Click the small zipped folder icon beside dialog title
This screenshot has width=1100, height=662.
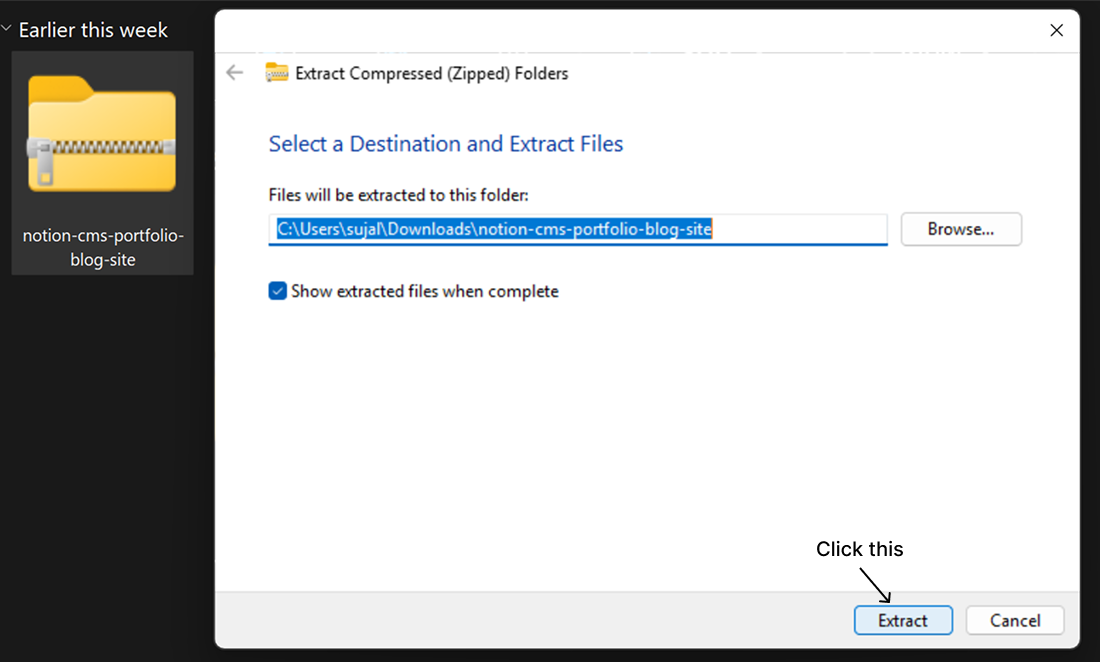pyautogui.click(x=276, y=73)
